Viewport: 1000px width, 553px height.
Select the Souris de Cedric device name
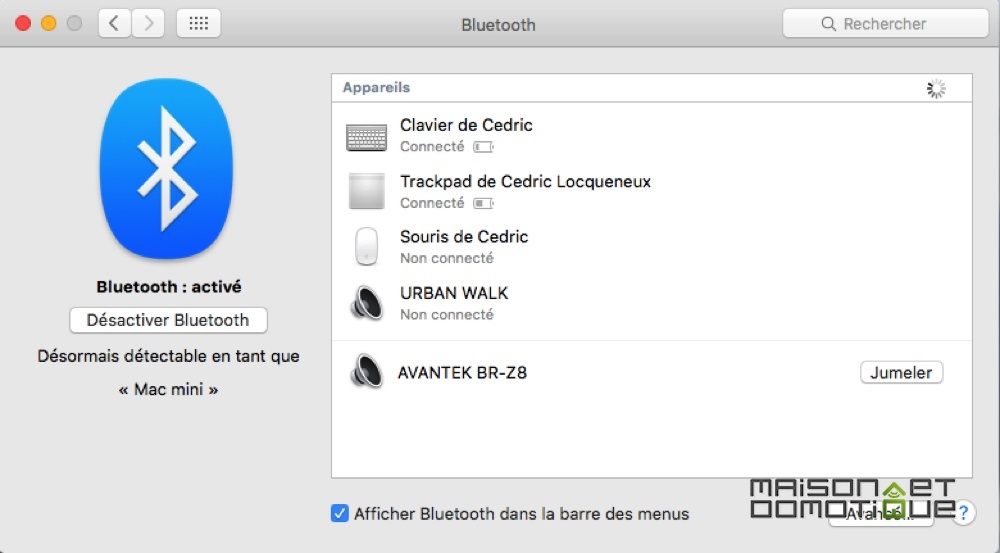pyautogui.click(x=464, y=237)
